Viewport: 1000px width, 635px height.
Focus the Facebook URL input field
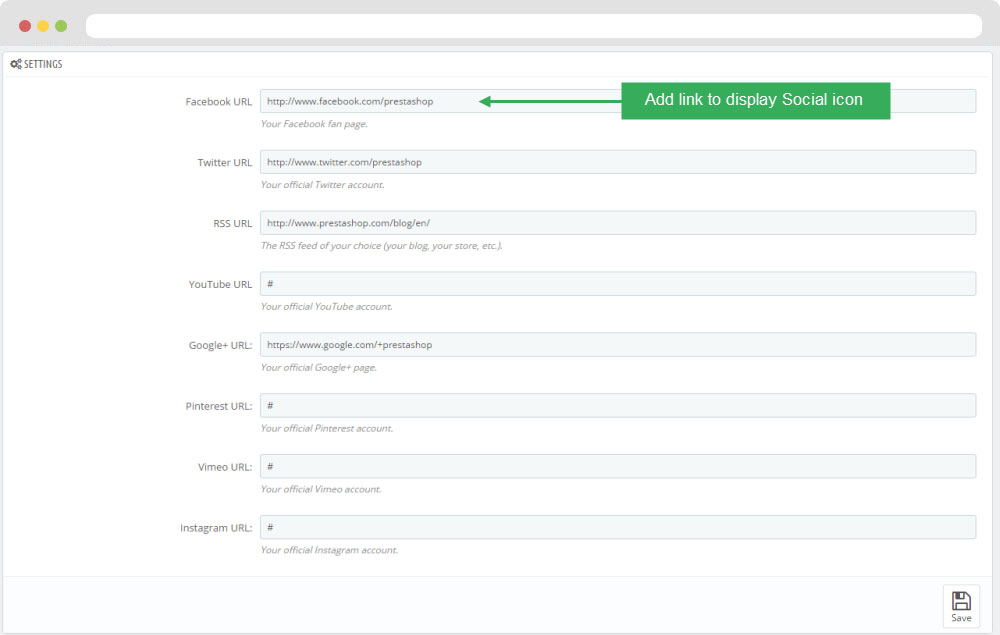tap(617, 101)
